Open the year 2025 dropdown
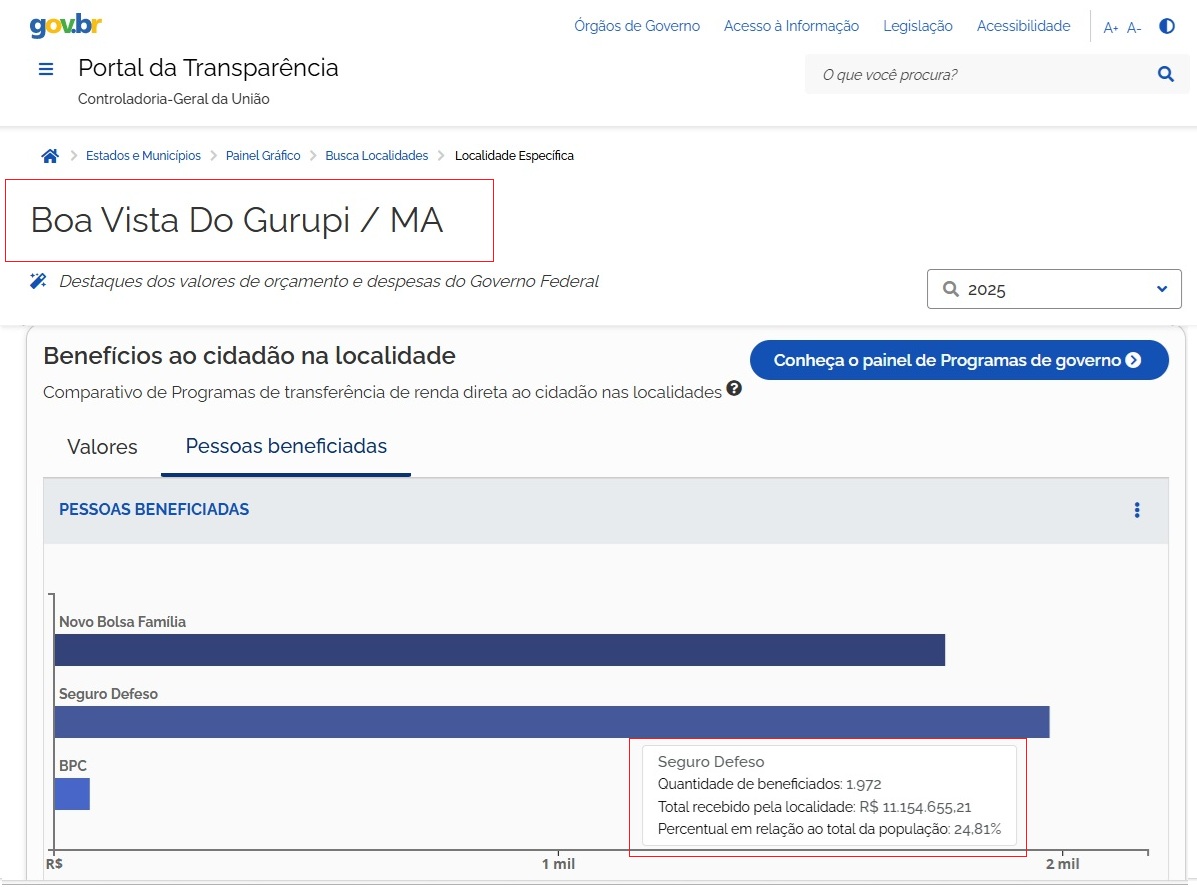The height and width of the screenshot is (887, 1197). [x=1054, y=289]
